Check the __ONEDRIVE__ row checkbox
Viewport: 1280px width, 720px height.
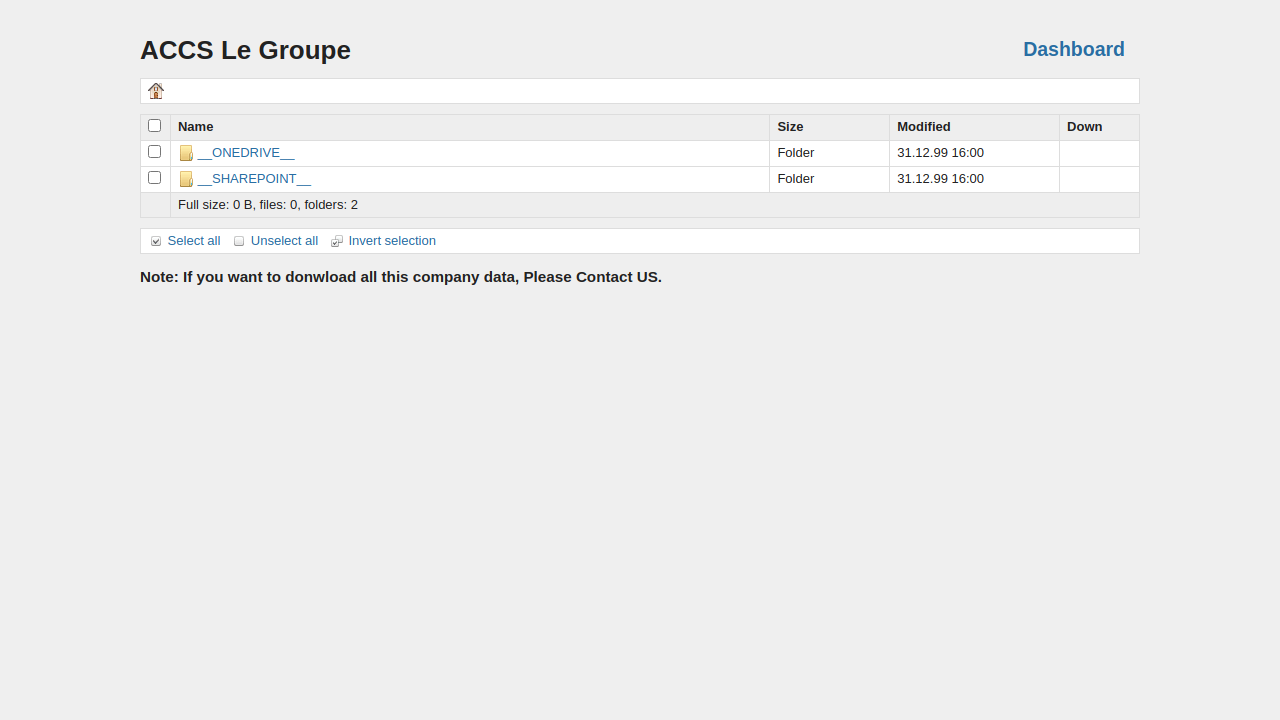pyautogui.click(x=154, y=152)
